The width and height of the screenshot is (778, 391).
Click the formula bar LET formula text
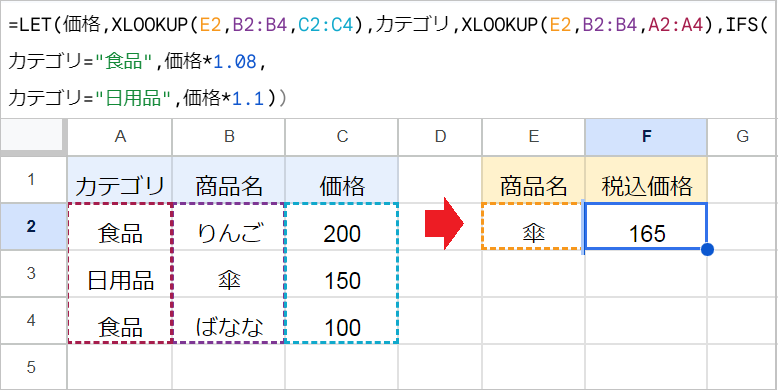coord(388,62)
